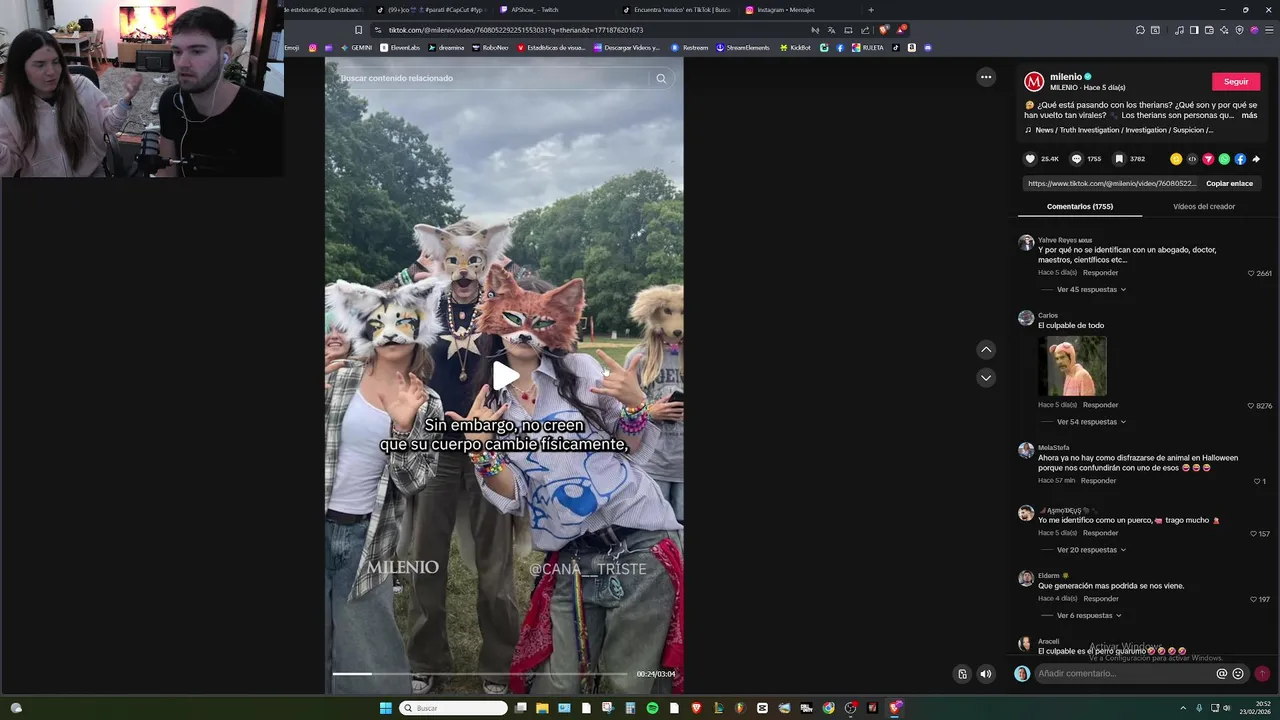Open the emoji picker in comment box

[x=1238, y=674]
